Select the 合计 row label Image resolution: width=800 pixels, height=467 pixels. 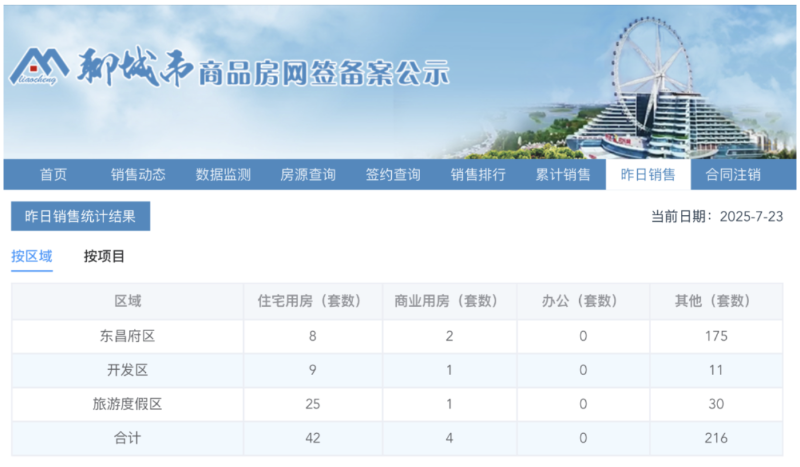128,438
